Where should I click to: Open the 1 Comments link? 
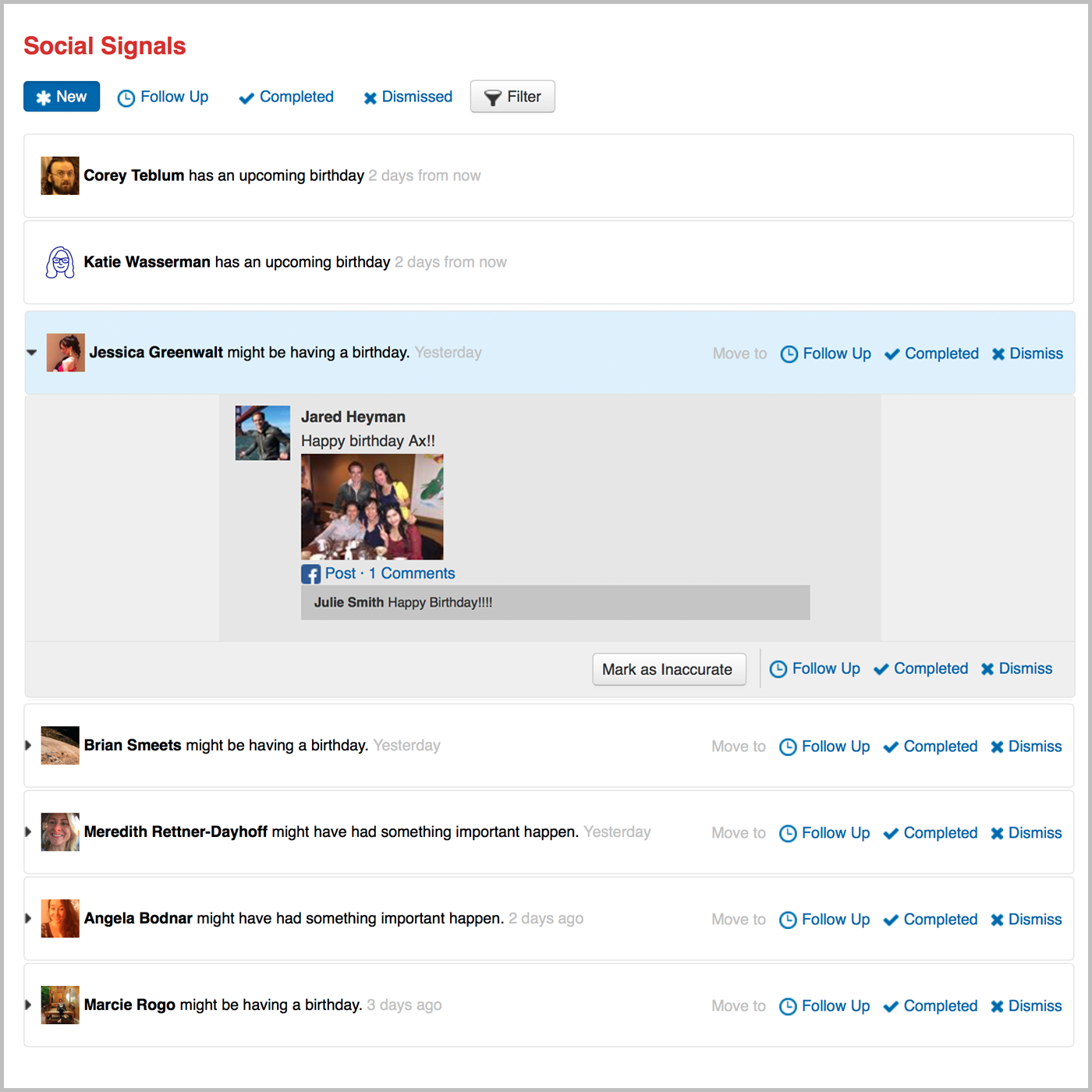[x=412, y=573]
